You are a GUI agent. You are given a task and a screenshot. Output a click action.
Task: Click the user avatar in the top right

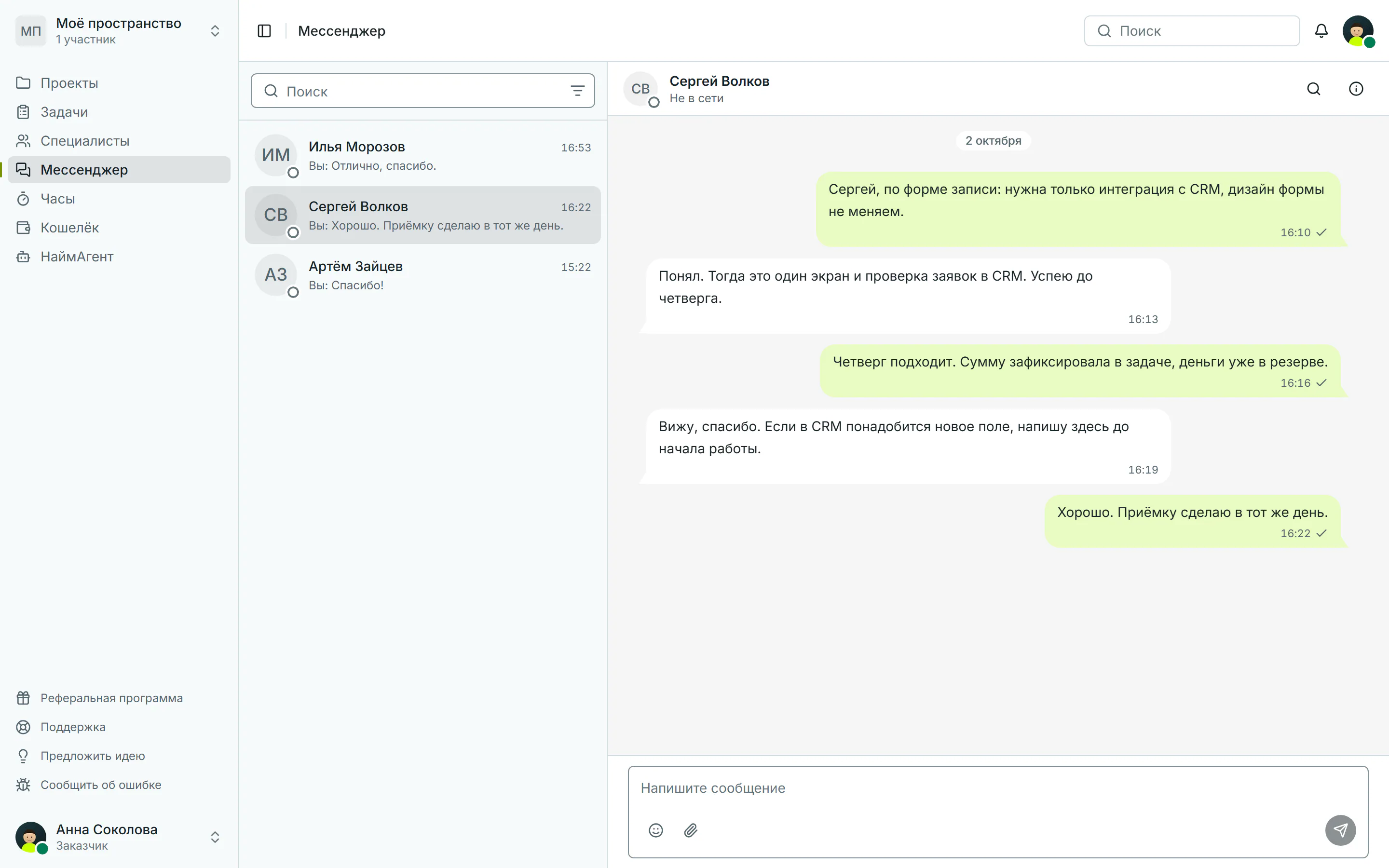[x=1358, y=31]
